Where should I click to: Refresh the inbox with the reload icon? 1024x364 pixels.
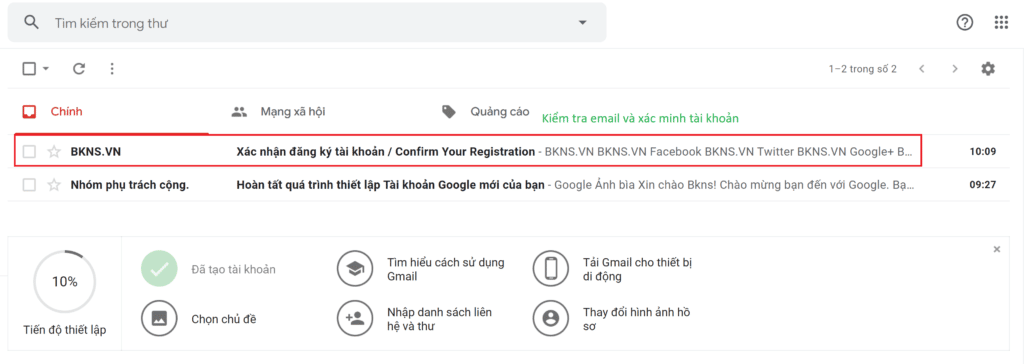click(79, 69)
